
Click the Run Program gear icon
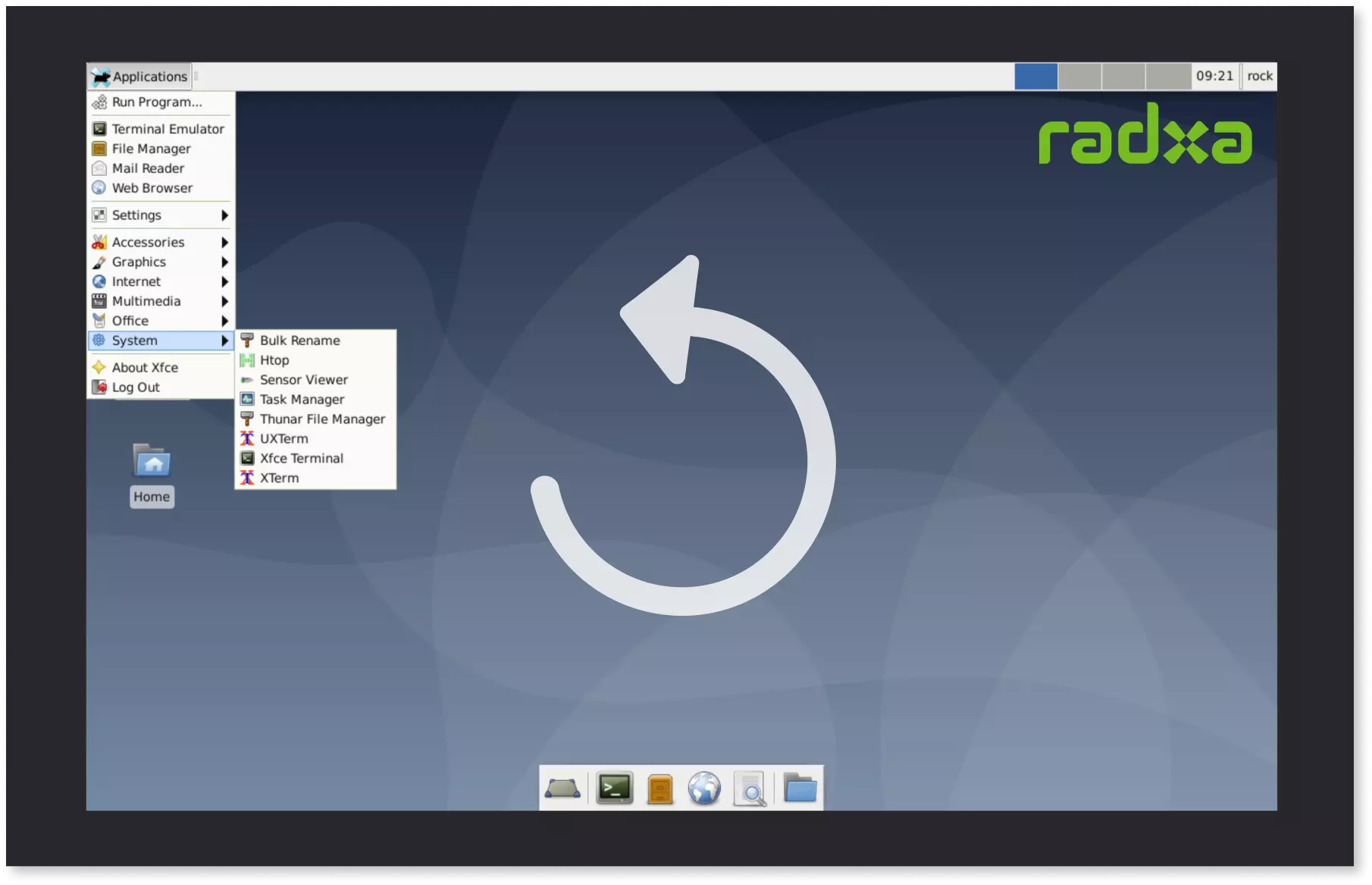point(99,102)
